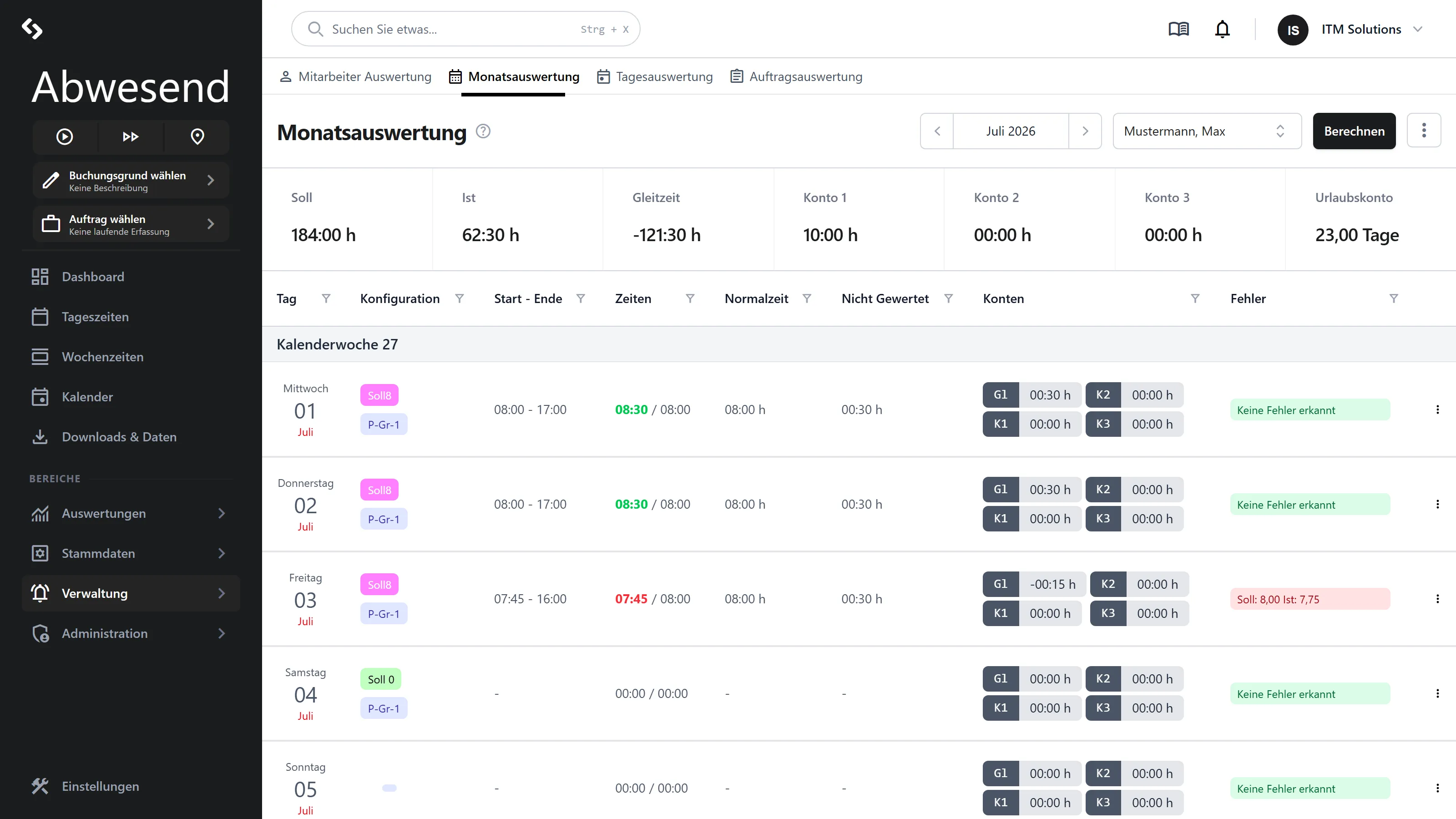Expand Verwaltung in the sidebar

pos(131,593)
